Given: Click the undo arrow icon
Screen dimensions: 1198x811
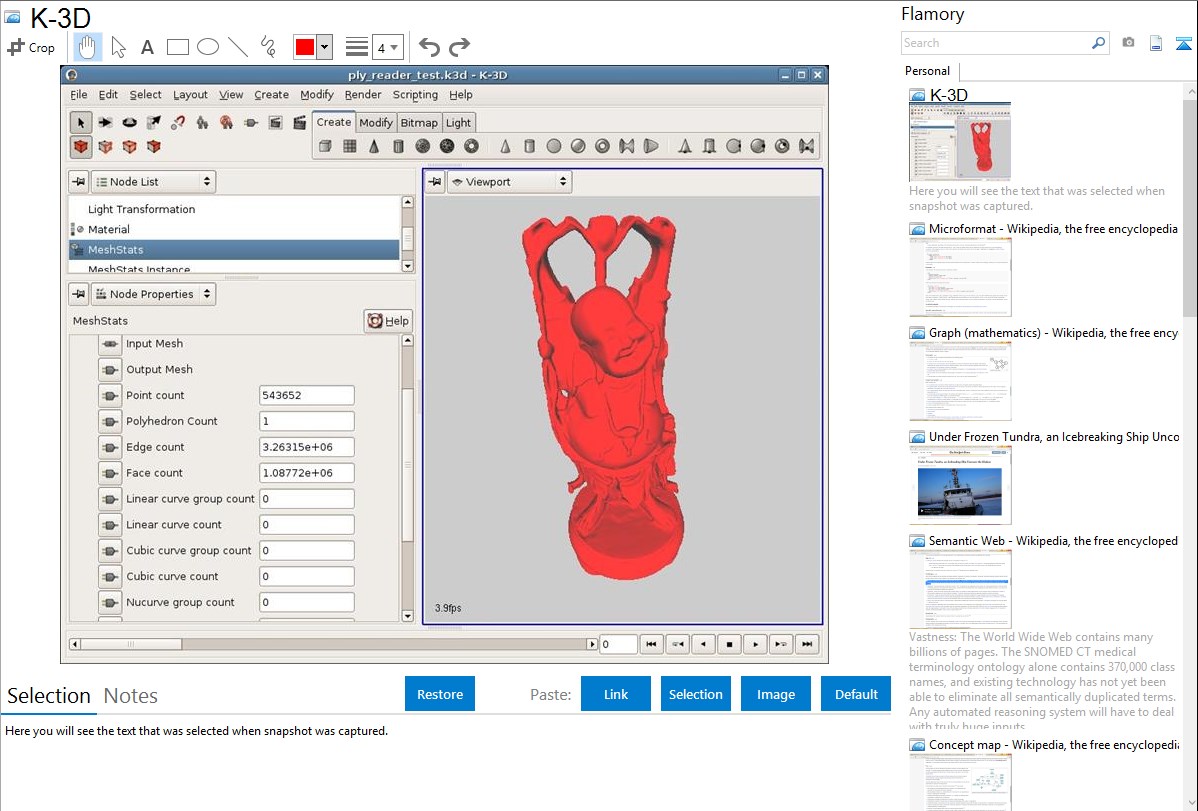Looking at the screenshot, I should tap(429, 47).
